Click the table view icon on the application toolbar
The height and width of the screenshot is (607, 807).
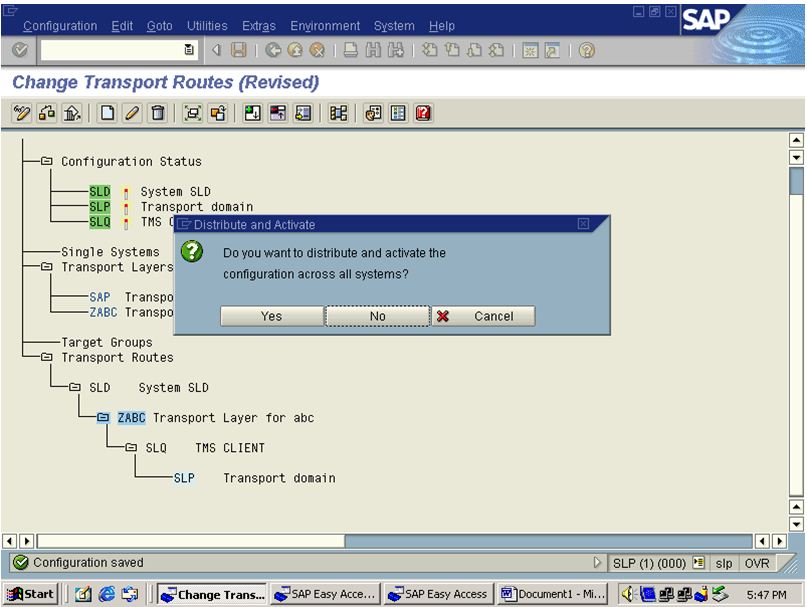(396, 112)
